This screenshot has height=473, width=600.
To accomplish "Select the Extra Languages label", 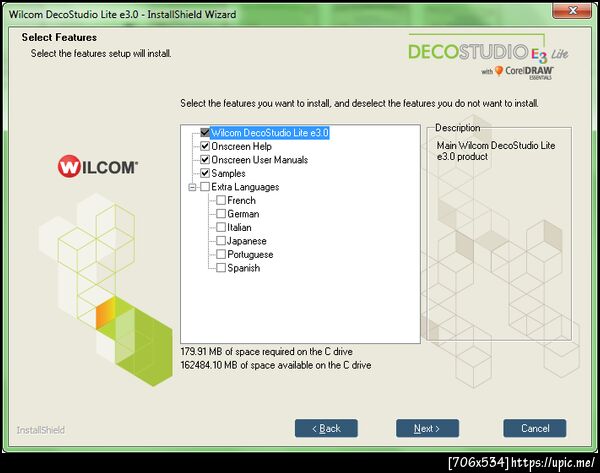I will [x=245, y=187].
